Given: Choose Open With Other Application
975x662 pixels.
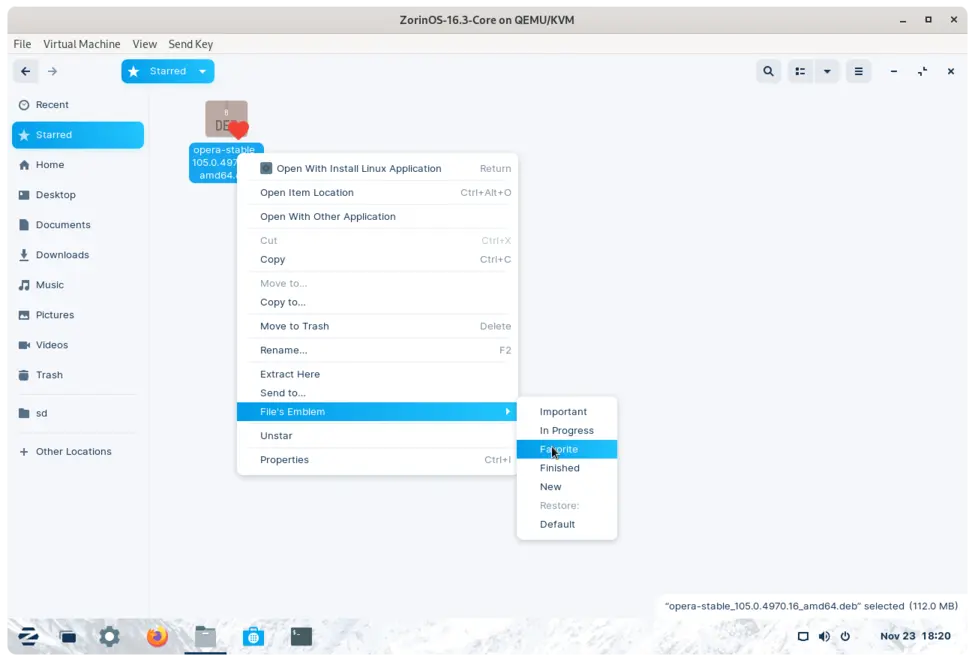Looking at the screenshot, I should tap(377, 216).
